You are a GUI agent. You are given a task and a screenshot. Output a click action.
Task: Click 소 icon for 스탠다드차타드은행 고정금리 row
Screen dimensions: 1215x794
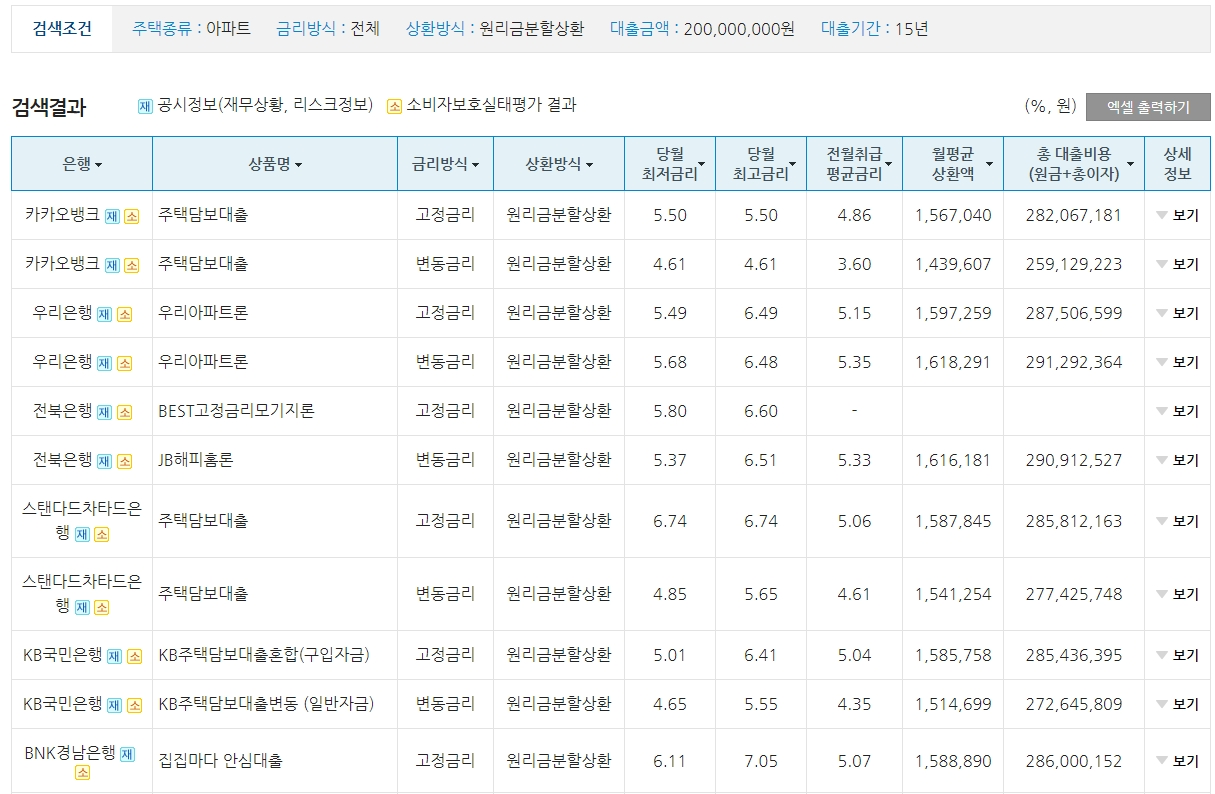tap(102, 534)
